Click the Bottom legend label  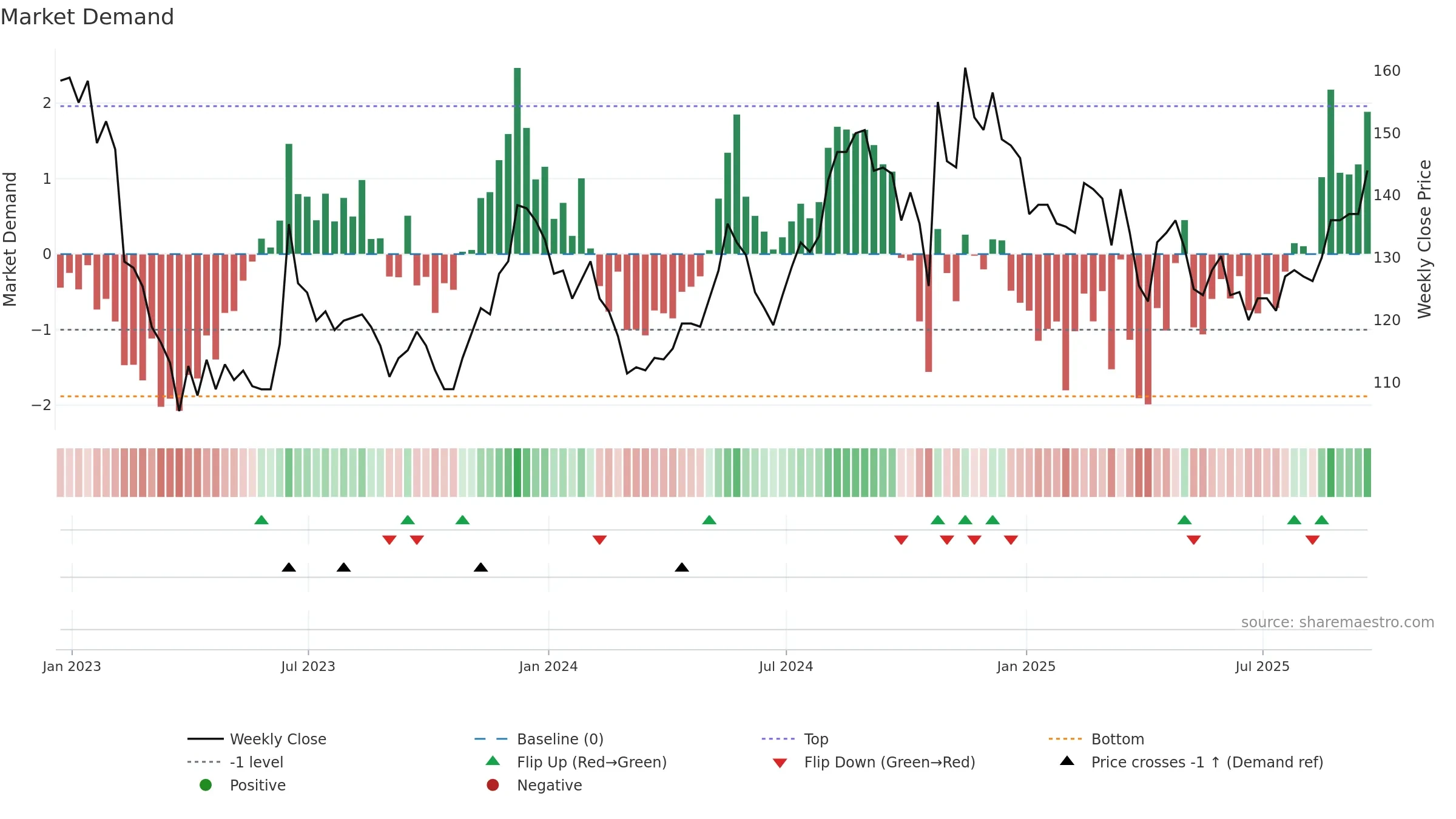point(1117,739)
